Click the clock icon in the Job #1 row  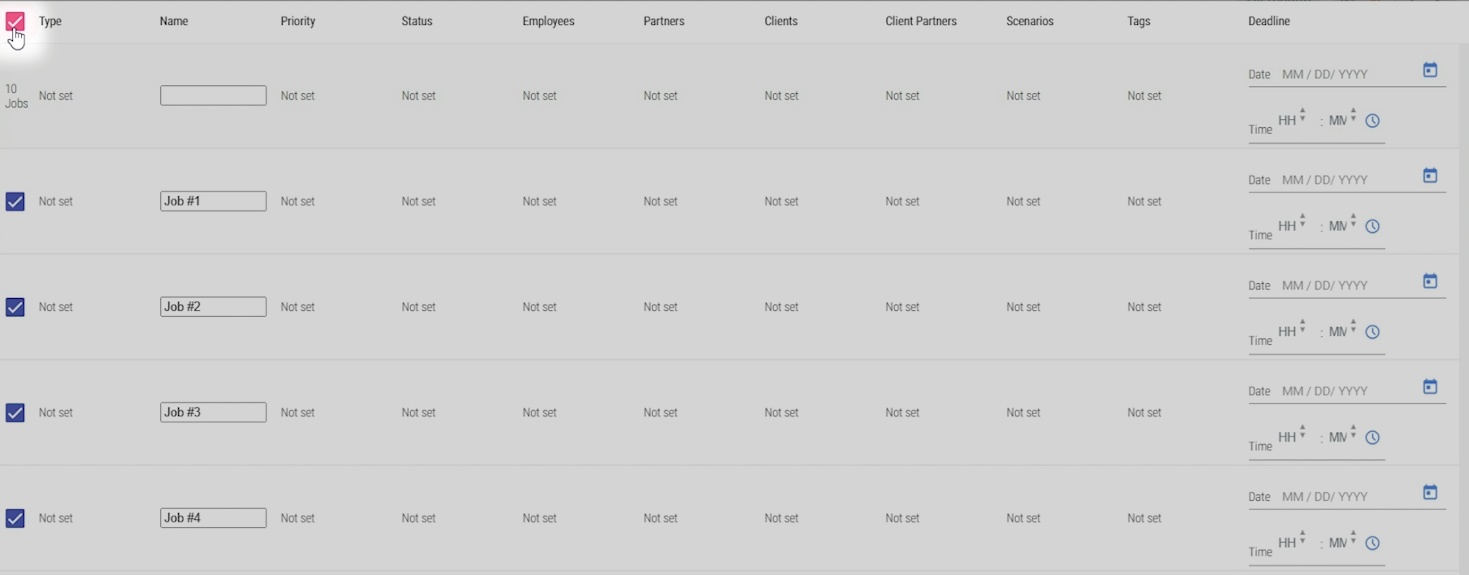(x=1372, y=227)
